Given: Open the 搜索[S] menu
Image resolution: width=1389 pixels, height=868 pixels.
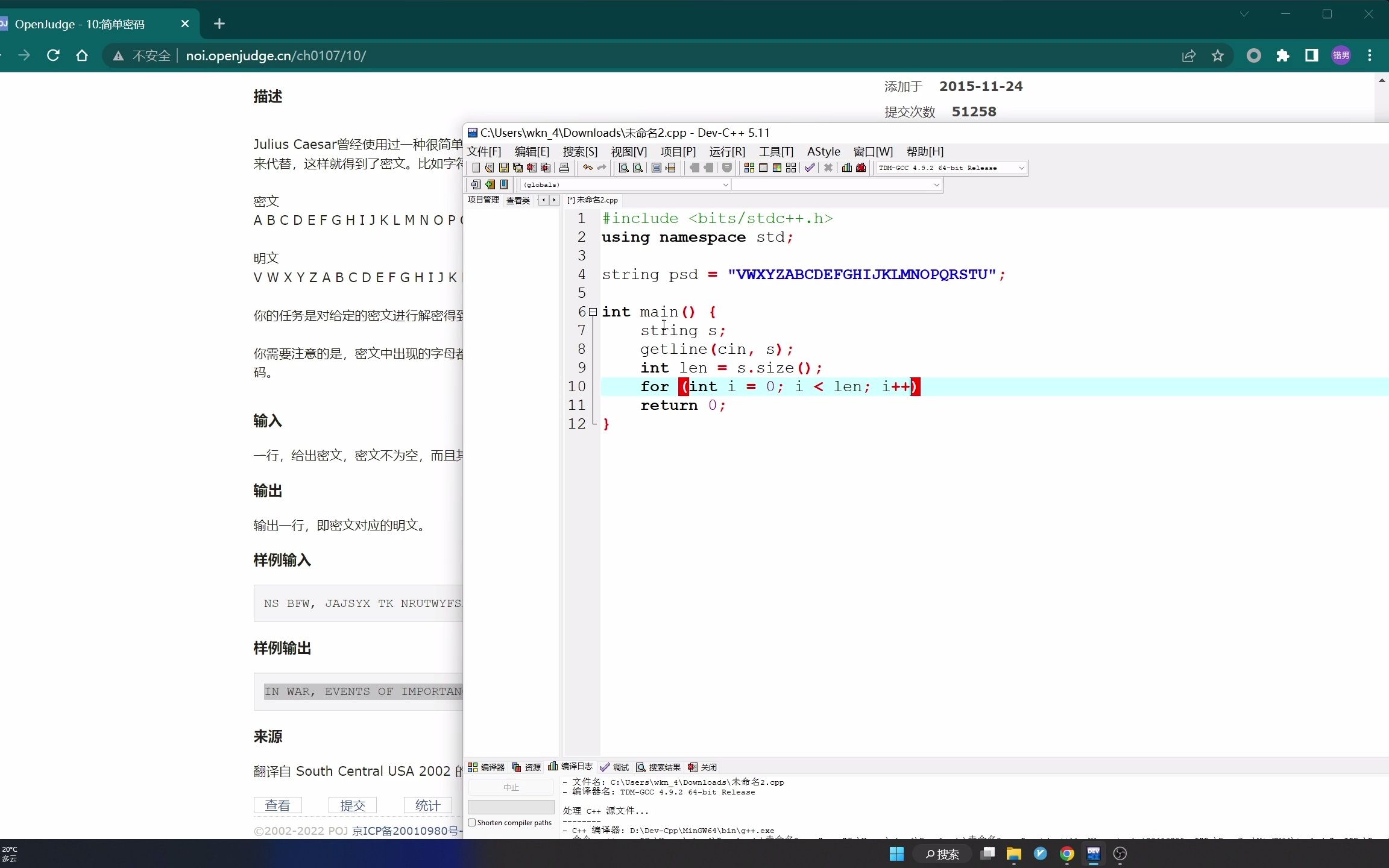Looking at the screenshot, I should coord(580,151).
